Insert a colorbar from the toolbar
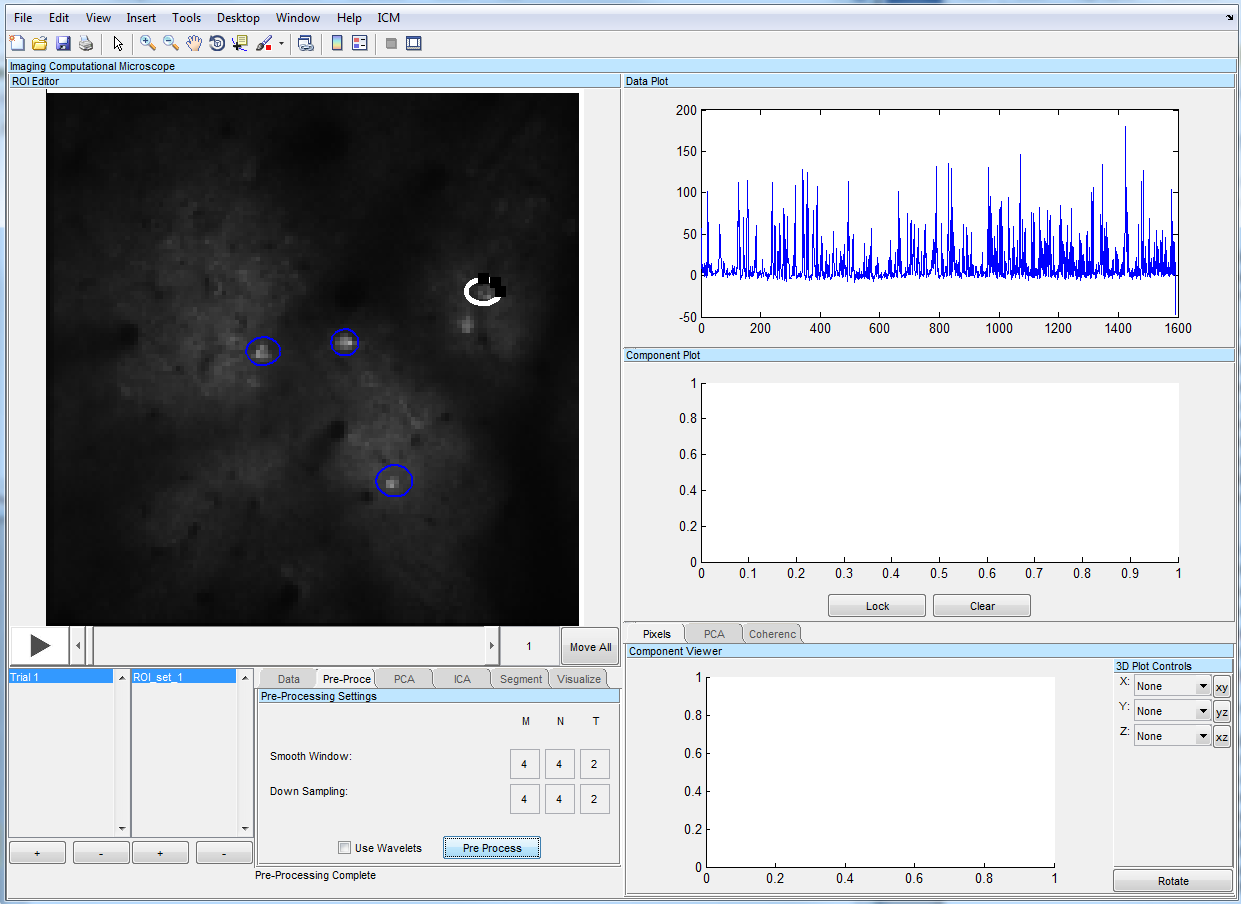This screenshot has width=1241, height=904. click(x=337, y=43)
